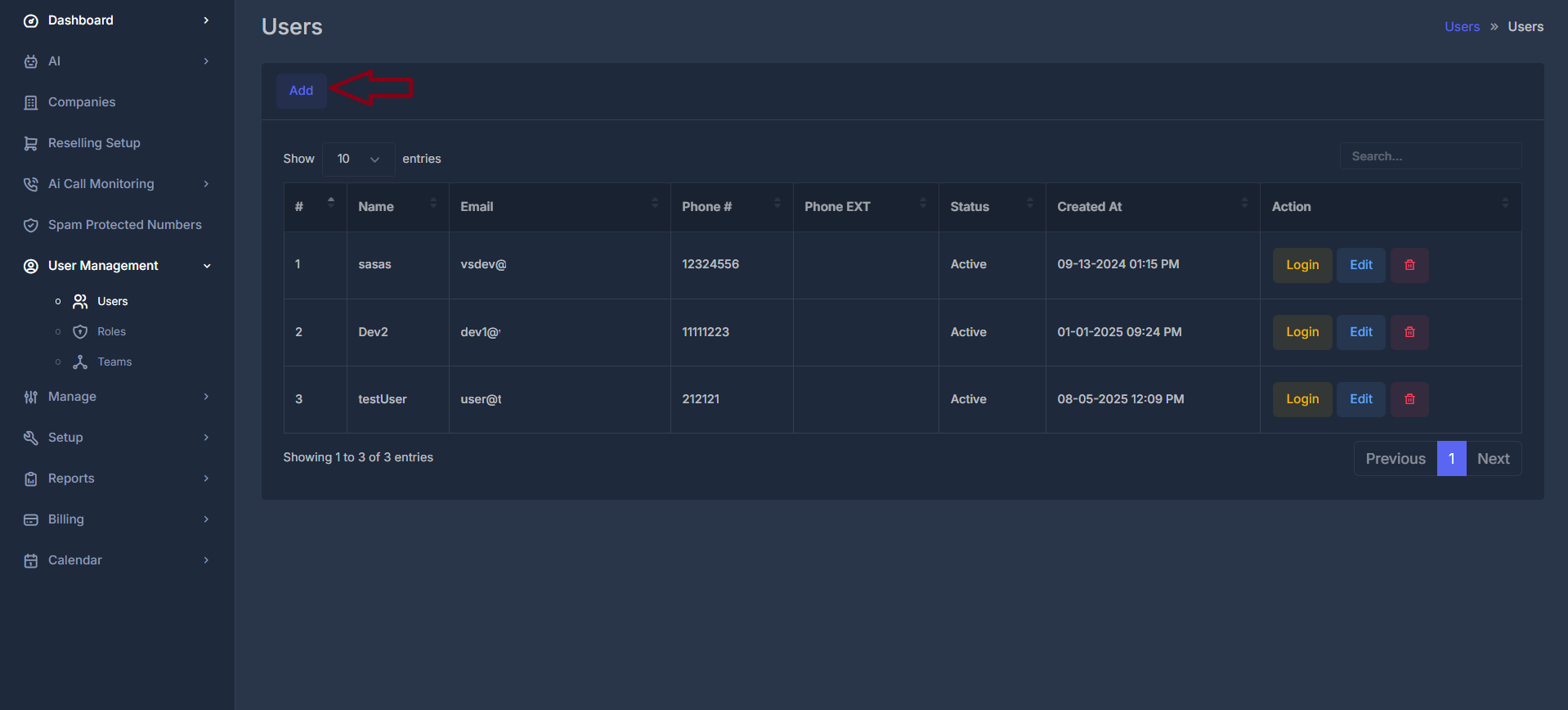1568x710 pixels.
Task: Sort table by Status column arrows
Action: (x=1030, y=202)
